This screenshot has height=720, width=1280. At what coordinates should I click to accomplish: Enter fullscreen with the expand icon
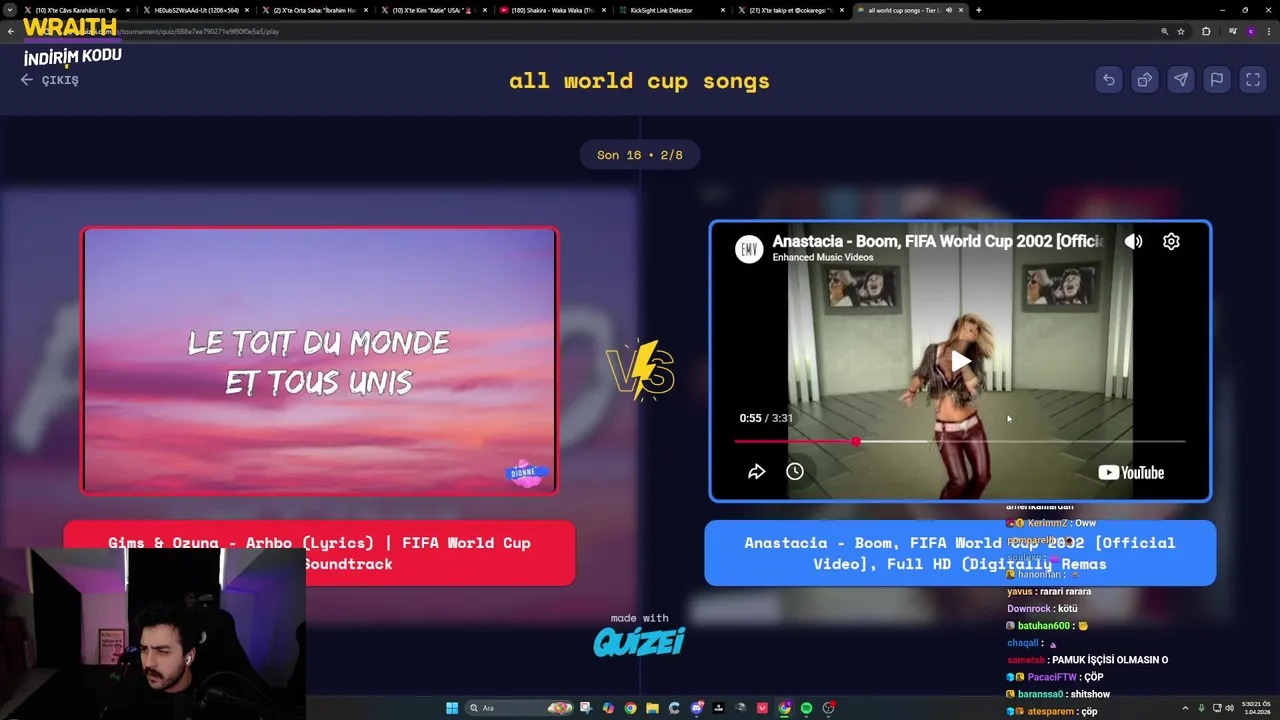(1253, 80)
